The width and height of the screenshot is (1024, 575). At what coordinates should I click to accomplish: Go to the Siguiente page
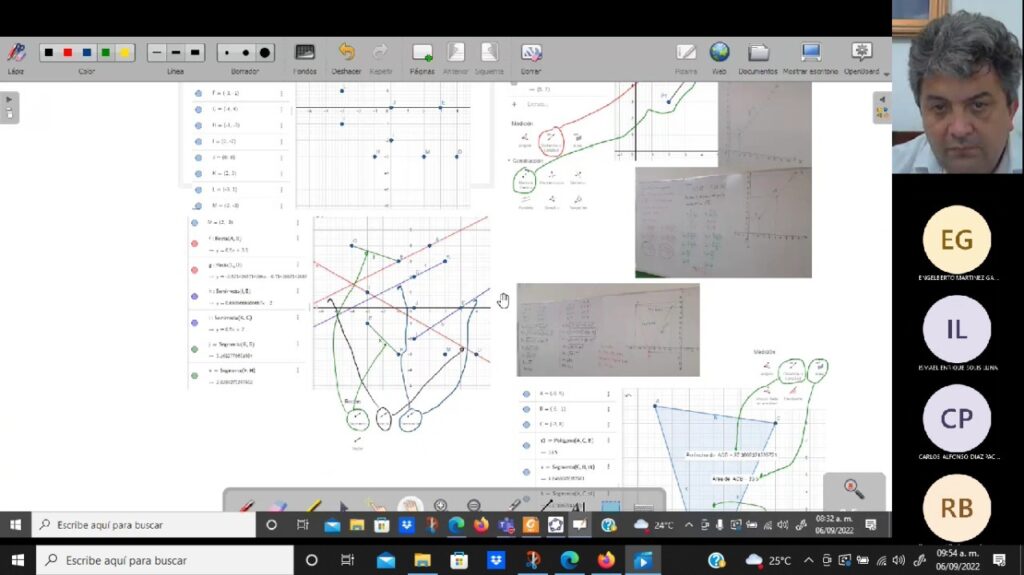(489, 58)
